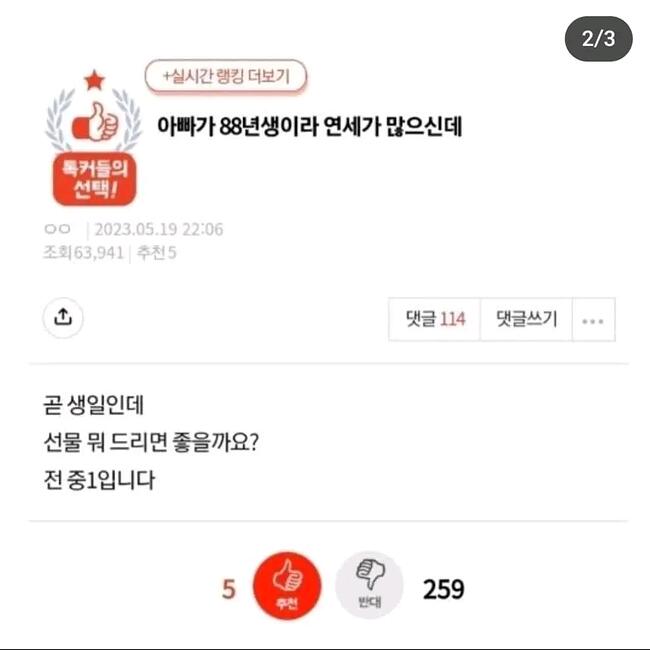This screenshot has height=650, width=650.
Task: Click the downvote count 259
Action: 443,589
